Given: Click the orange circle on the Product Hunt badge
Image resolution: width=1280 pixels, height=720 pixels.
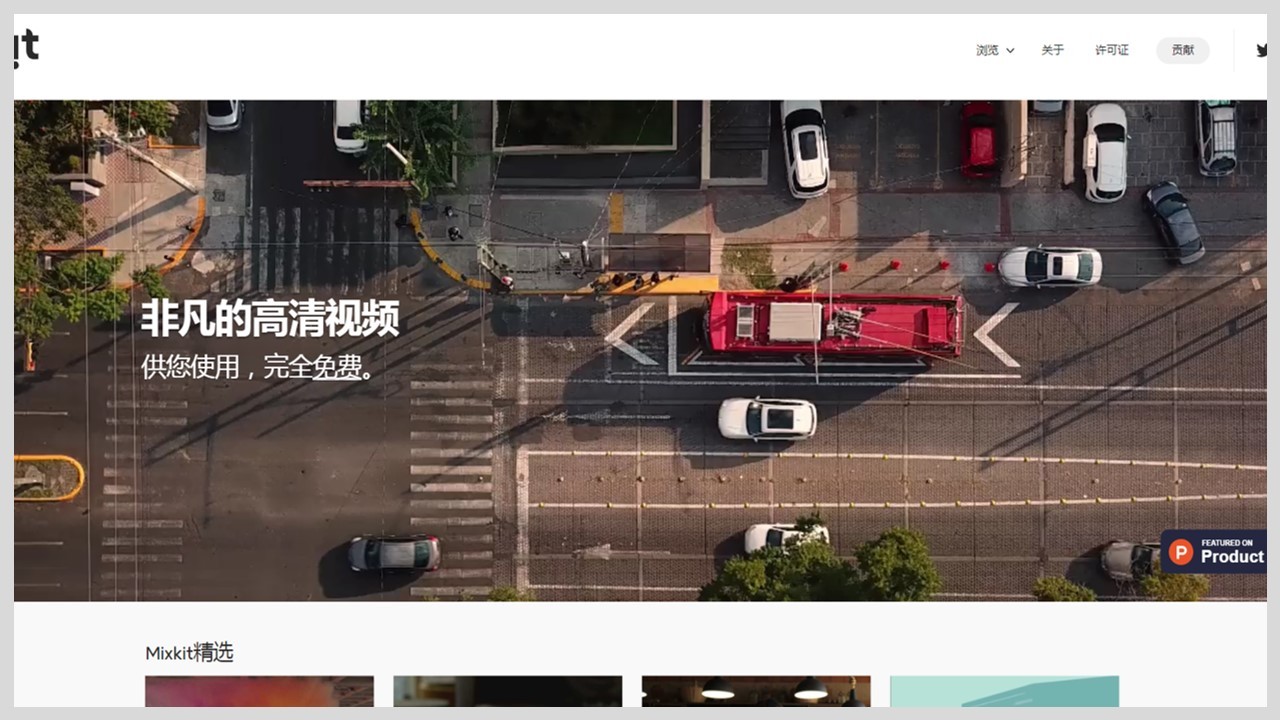Looking at the screenshot, I should click(x=1181, y=550).
